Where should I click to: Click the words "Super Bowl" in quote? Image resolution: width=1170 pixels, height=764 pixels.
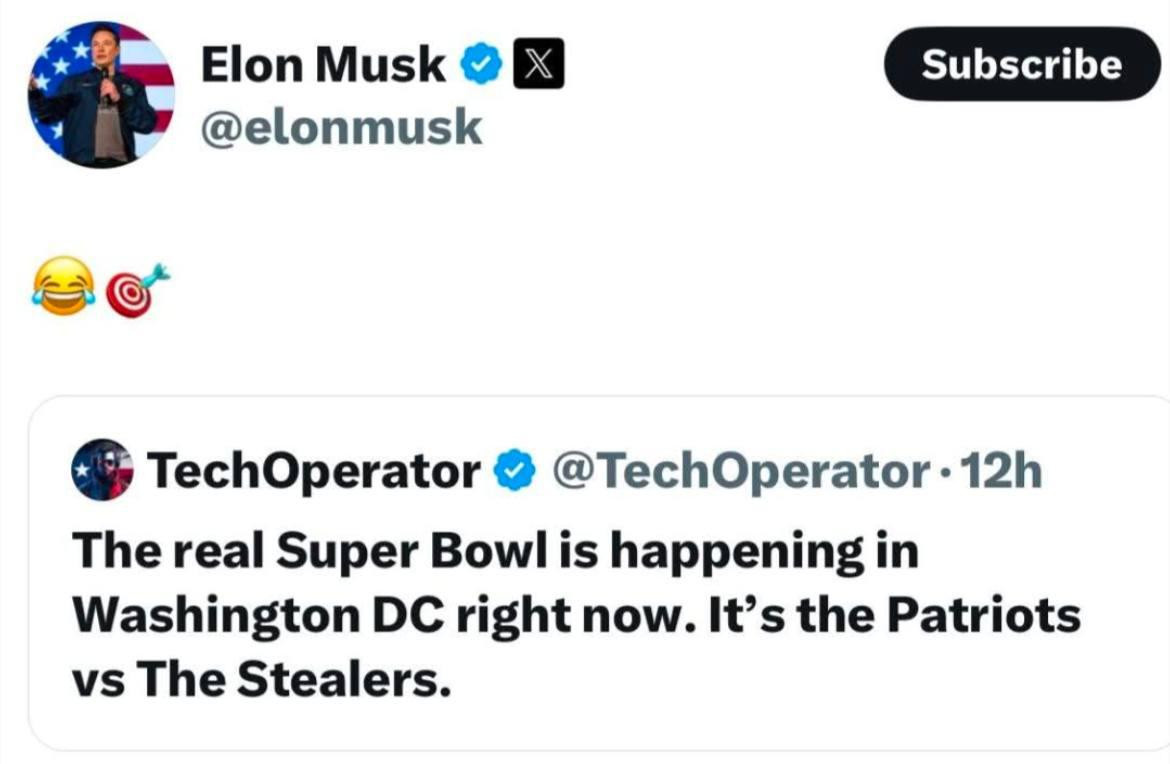tap(364, 551)
